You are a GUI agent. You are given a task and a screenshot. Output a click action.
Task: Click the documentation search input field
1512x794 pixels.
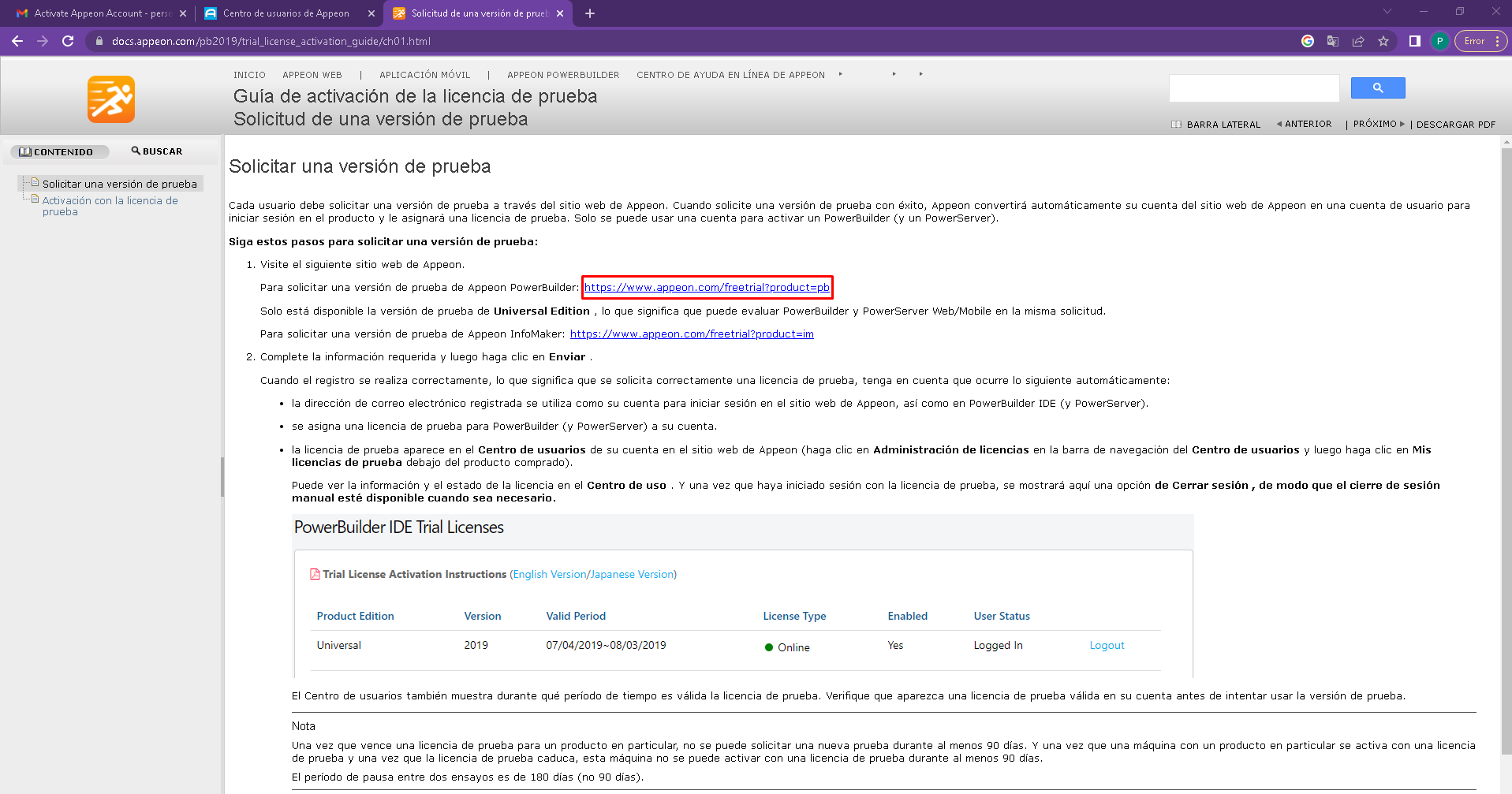[1253, 88]
